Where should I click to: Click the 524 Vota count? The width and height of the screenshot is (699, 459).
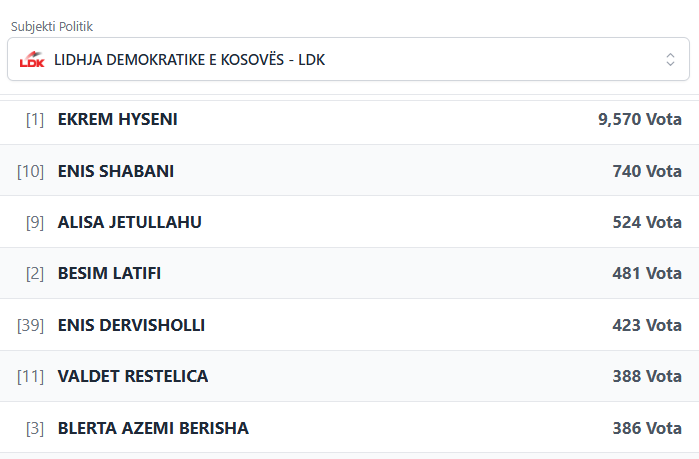[646, 222]
